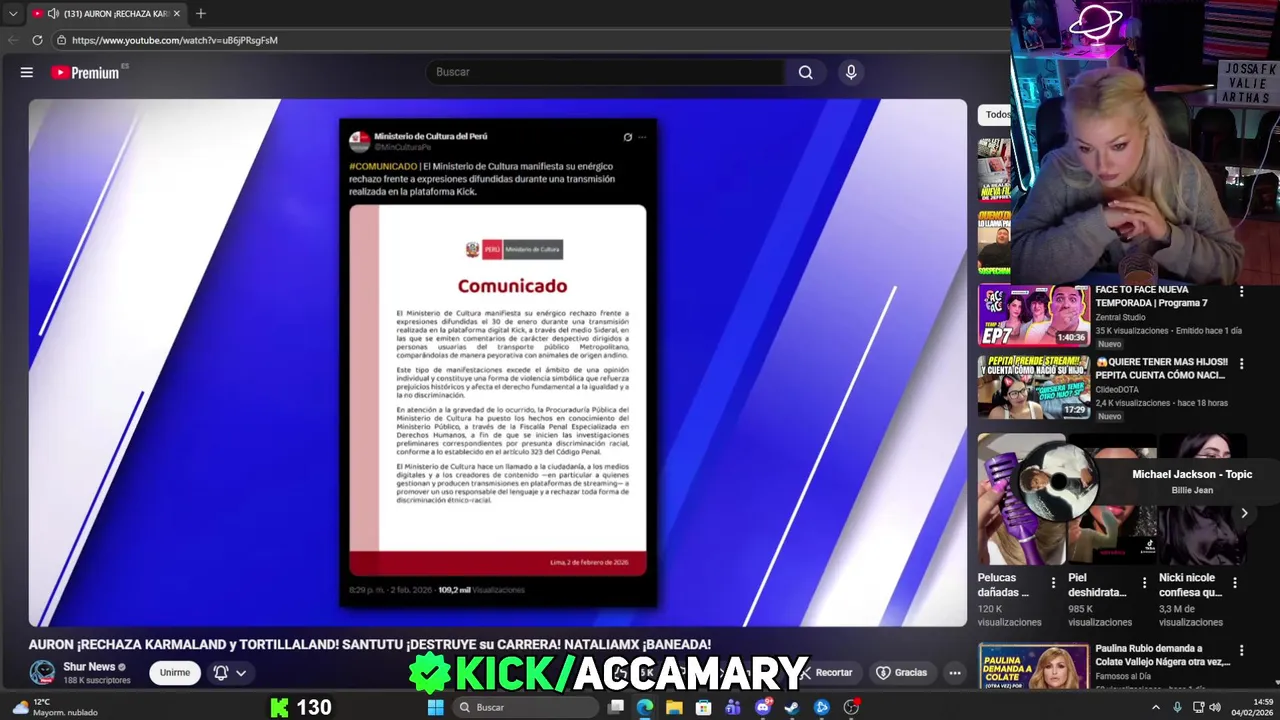Open Steam from taskbar

(792, 707)
